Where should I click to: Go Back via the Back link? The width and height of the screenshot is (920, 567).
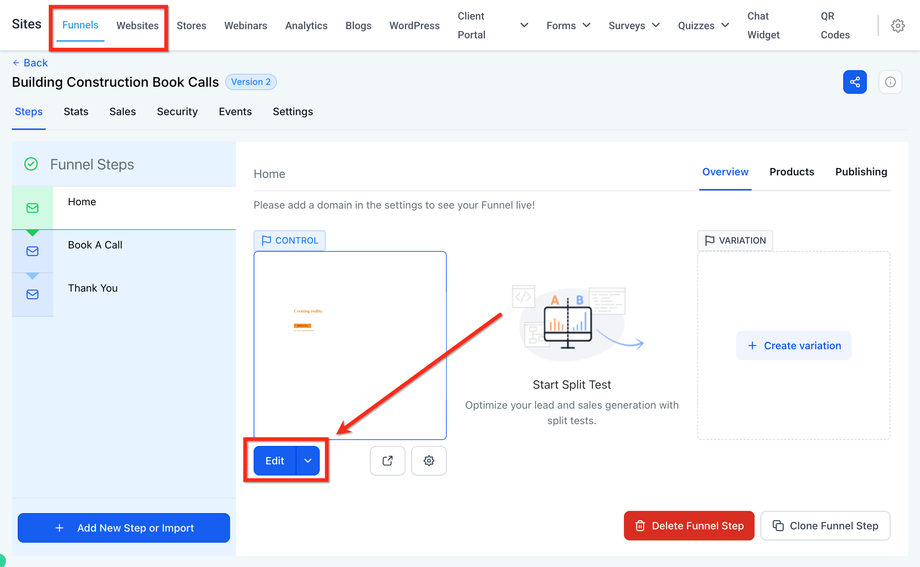(30, 63)
